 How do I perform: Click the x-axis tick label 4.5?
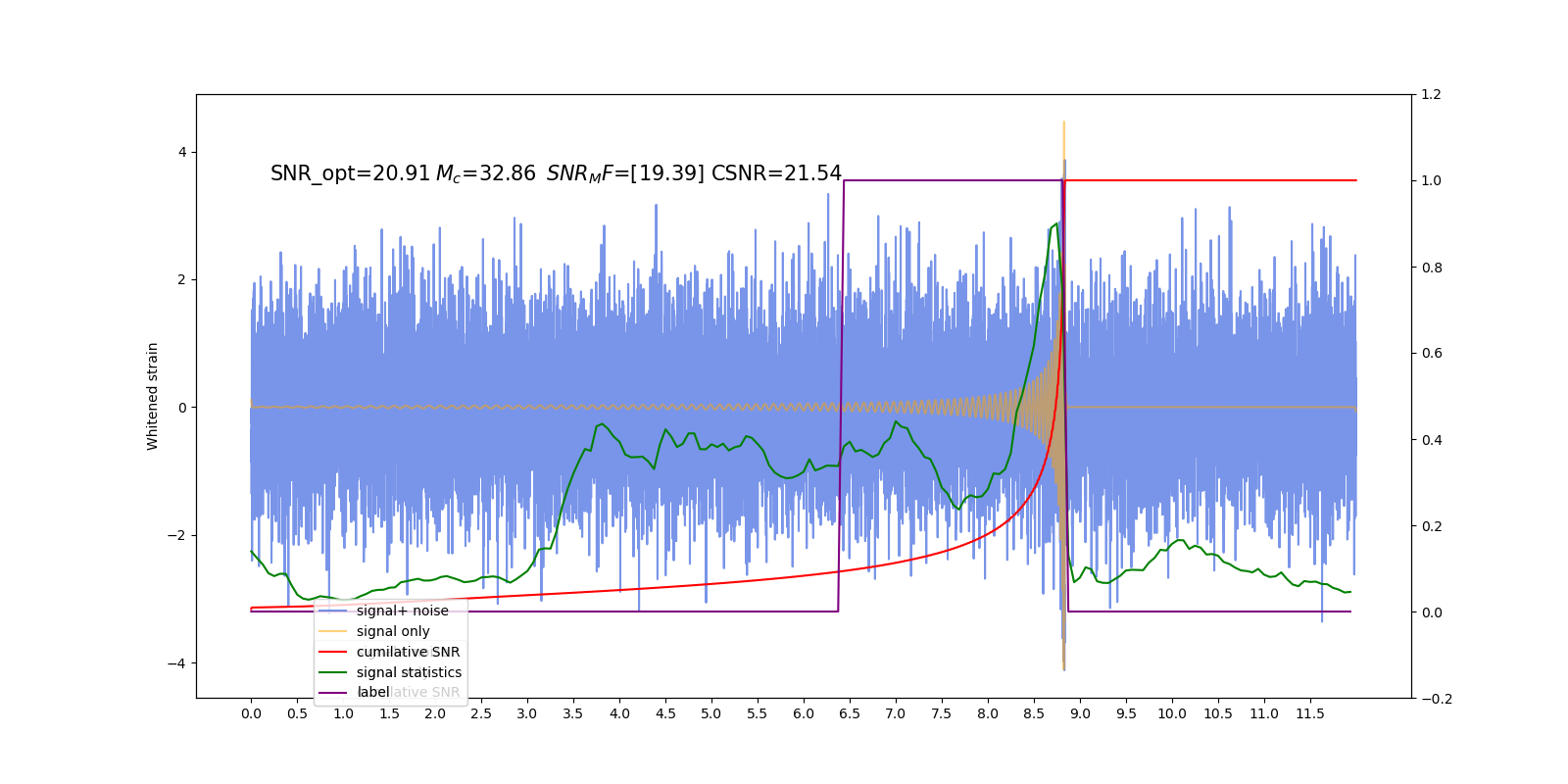click(x=665, y=714)
